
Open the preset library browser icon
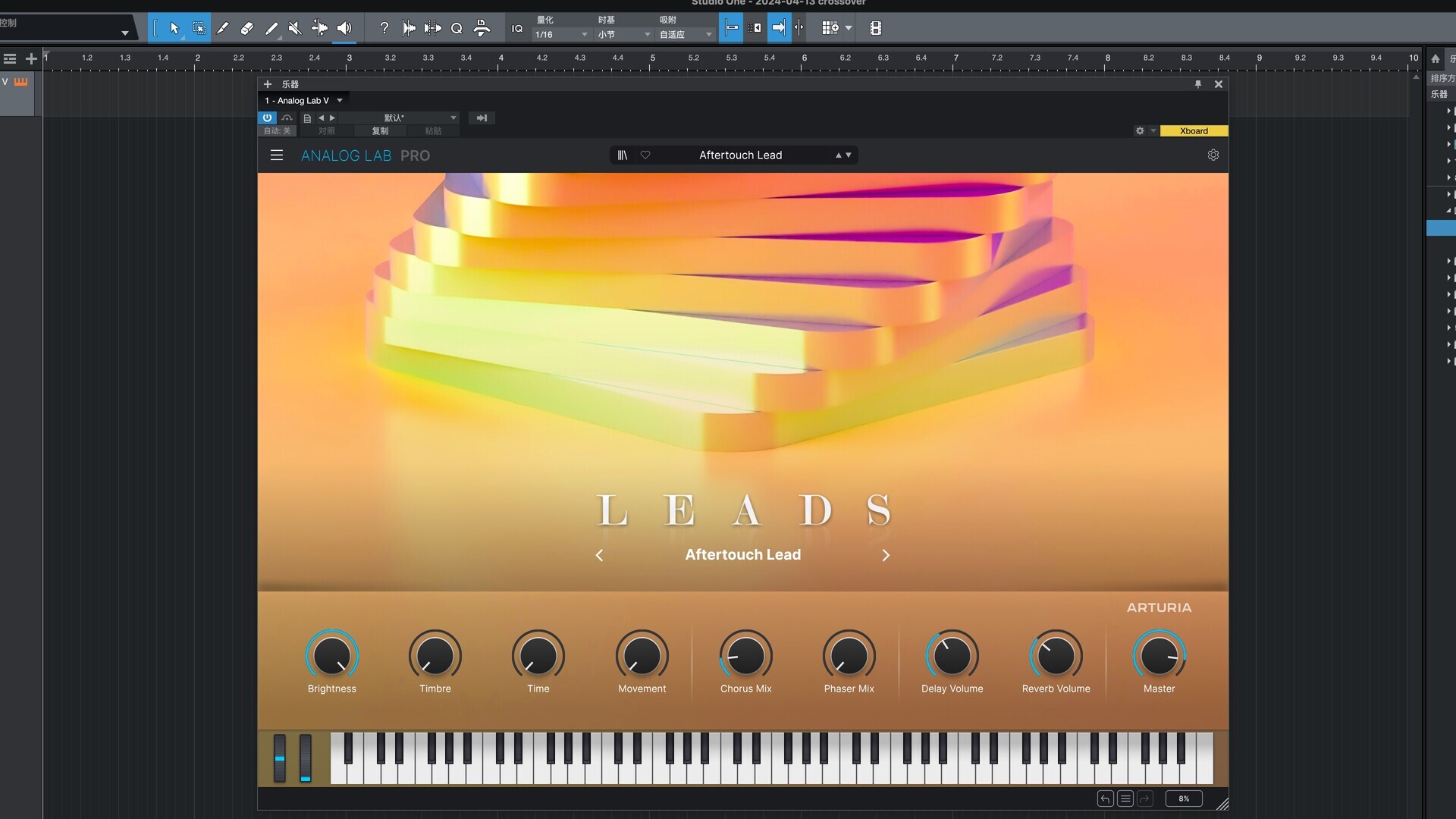pyautogui.click(x=623, y=155)
